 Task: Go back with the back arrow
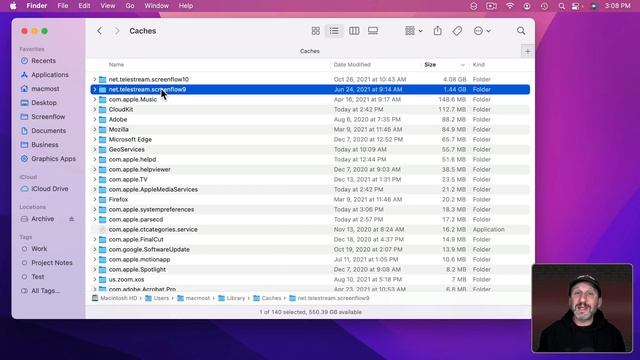click(x=99, y=31)
